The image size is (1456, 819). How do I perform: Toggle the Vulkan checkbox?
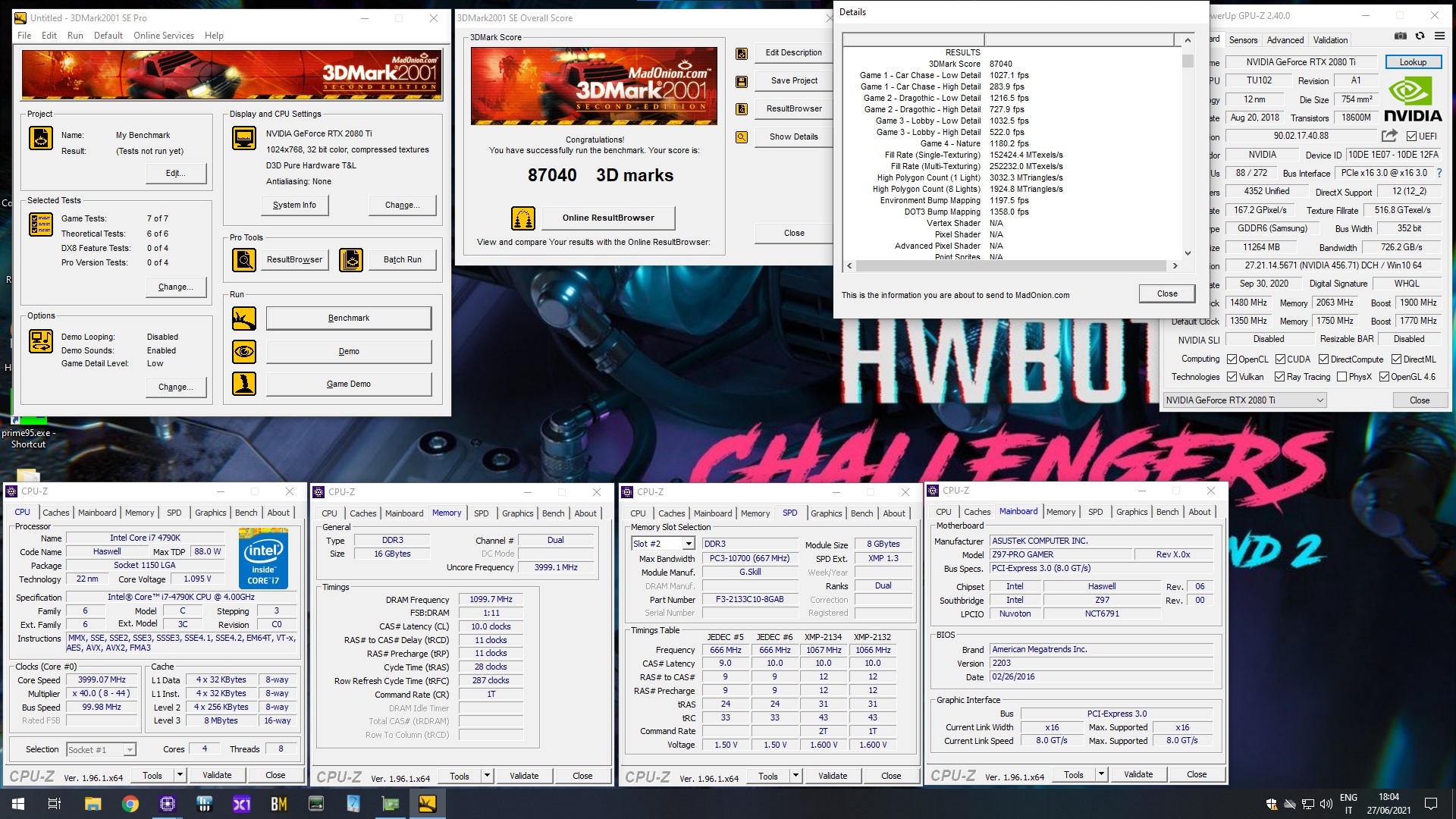(x=1232, y=377)
